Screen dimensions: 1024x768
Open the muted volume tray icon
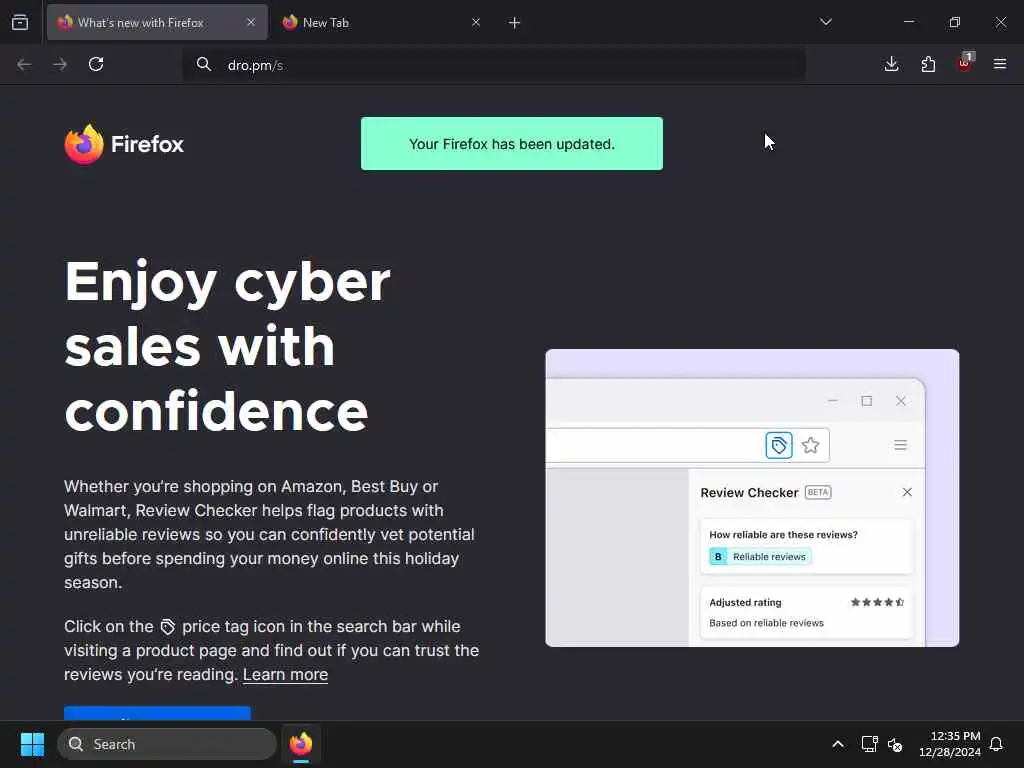tap(895, 744)
